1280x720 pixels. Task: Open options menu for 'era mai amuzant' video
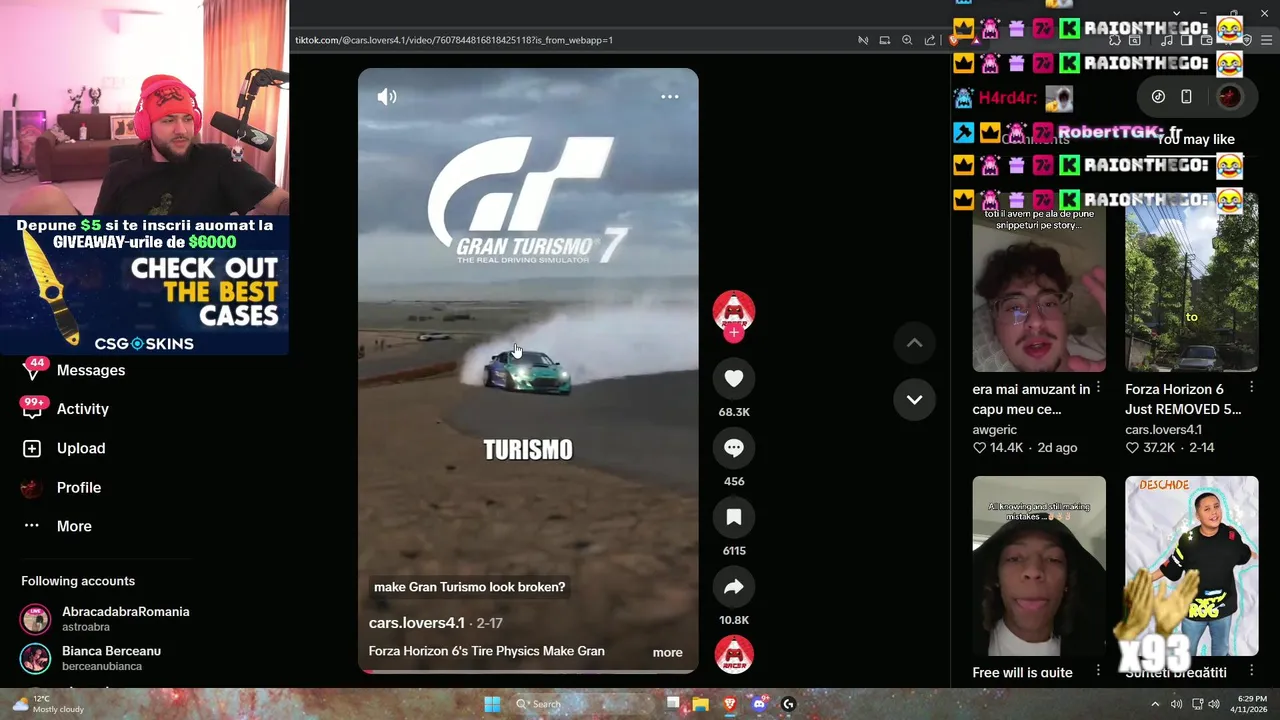[x=1098, y=387]
